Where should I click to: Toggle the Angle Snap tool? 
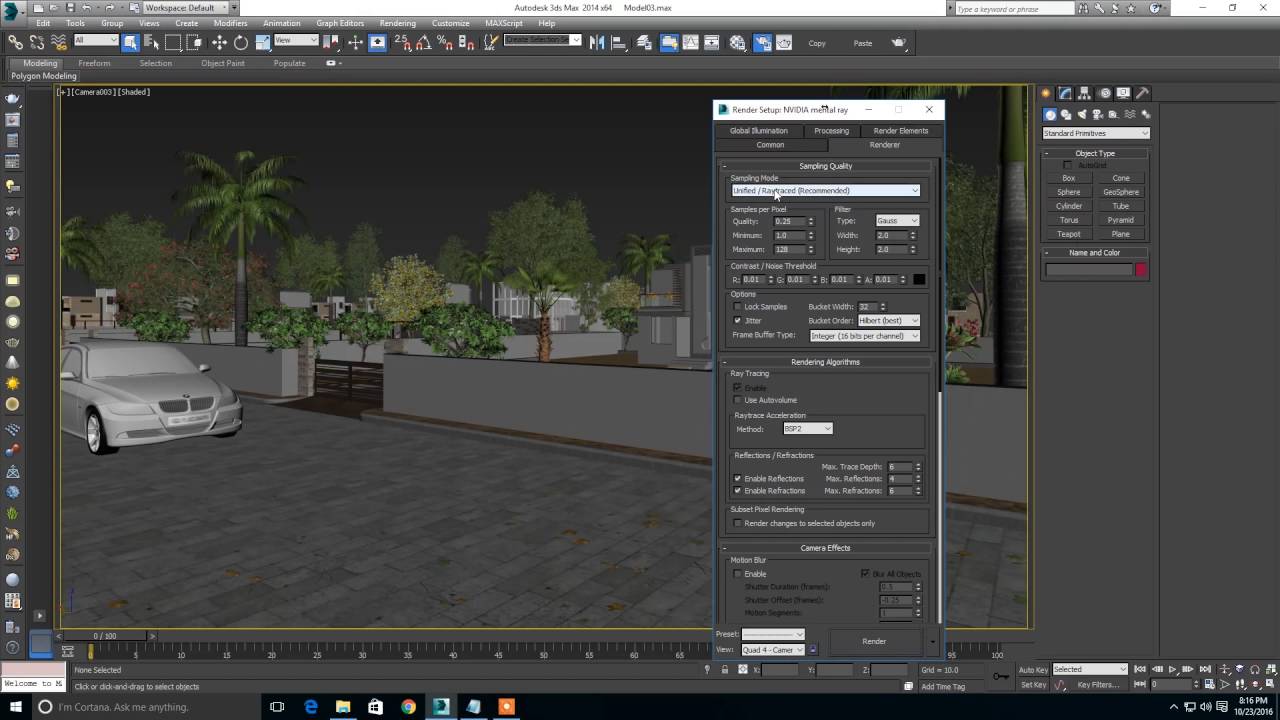pos(423,43)
